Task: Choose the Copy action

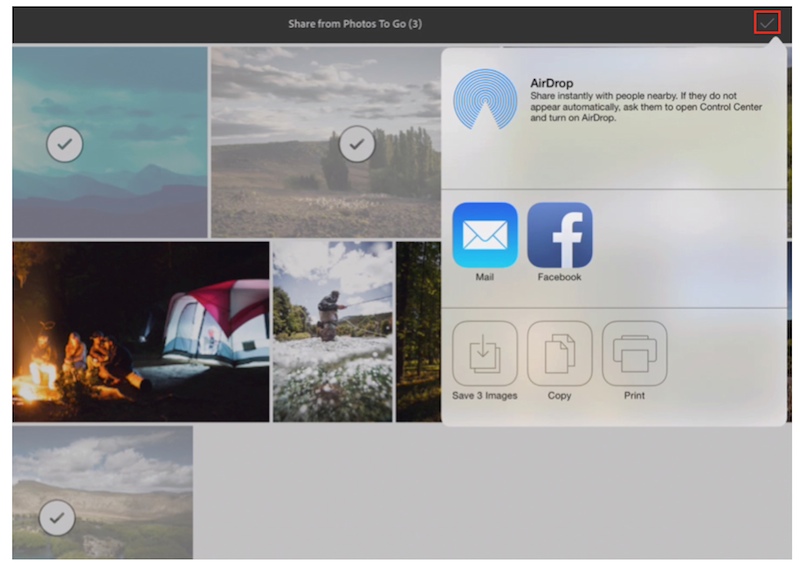Action: [x=560, y=353]
